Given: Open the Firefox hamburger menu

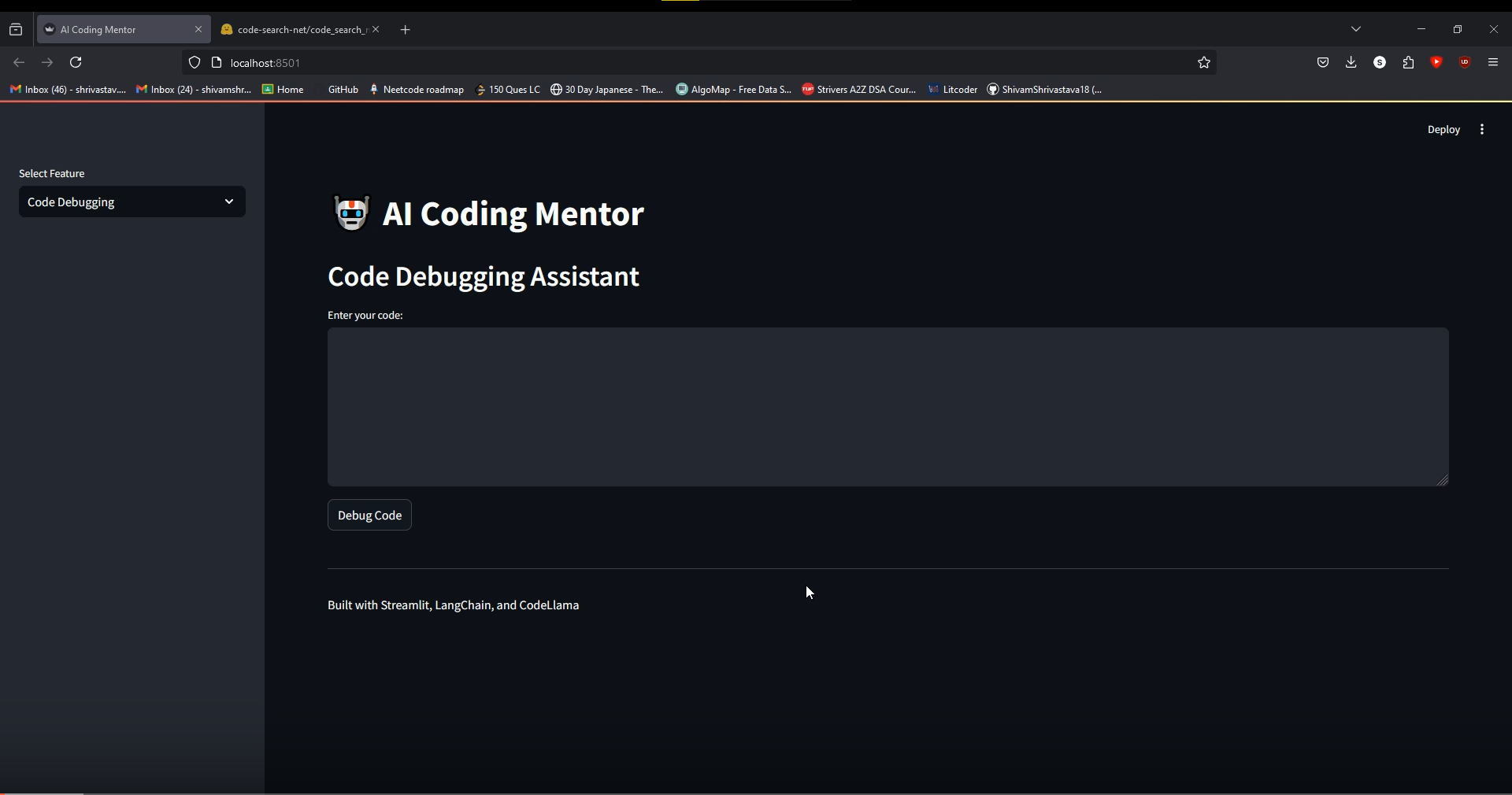Looking at the screenshot, I should click(1493, 62).
